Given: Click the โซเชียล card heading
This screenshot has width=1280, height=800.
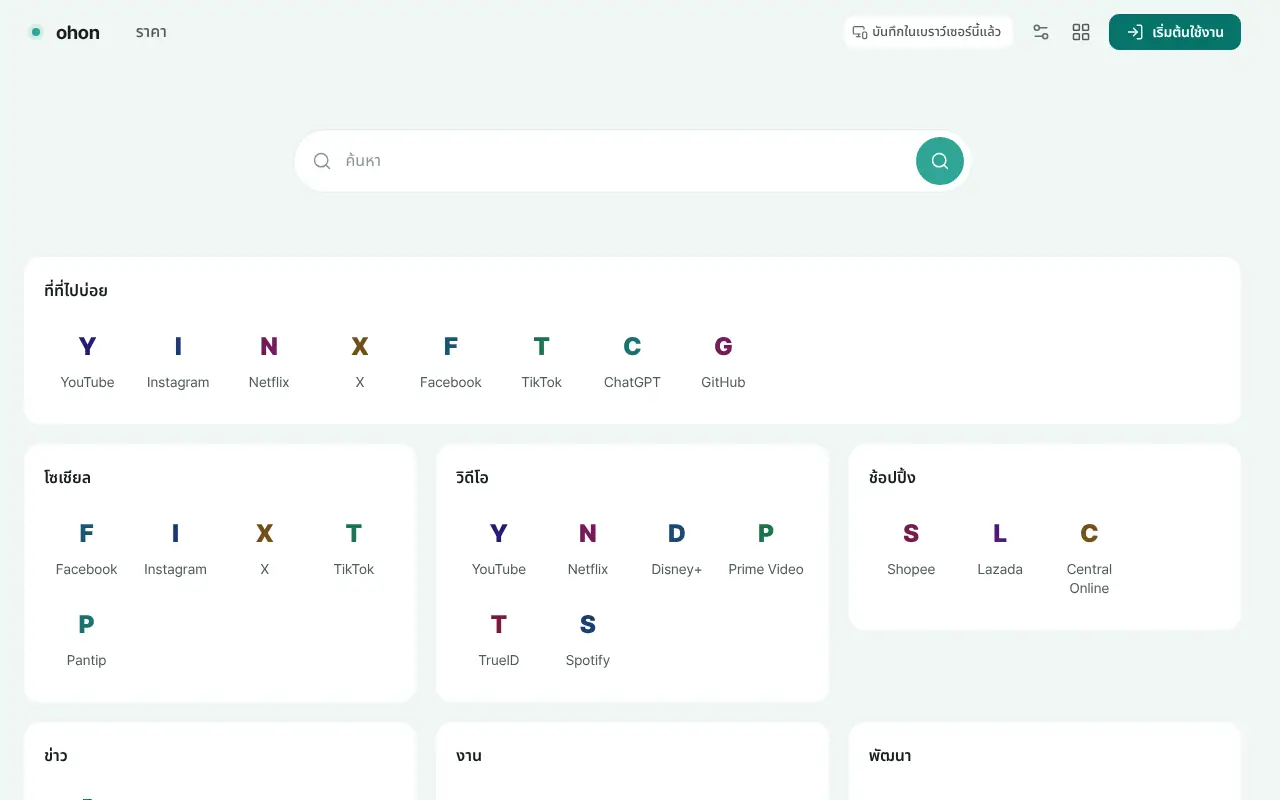Looking at the screenshot, I should [68, 478].
